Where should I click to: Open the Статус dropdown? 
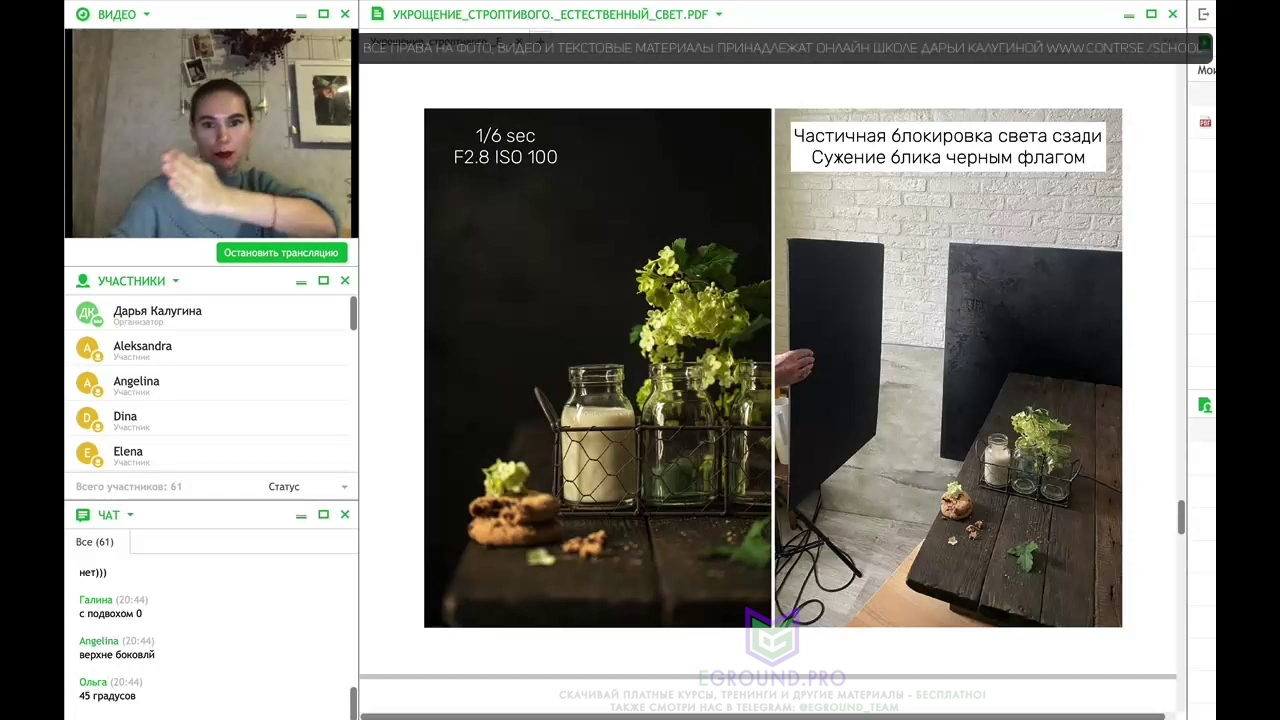308,487
